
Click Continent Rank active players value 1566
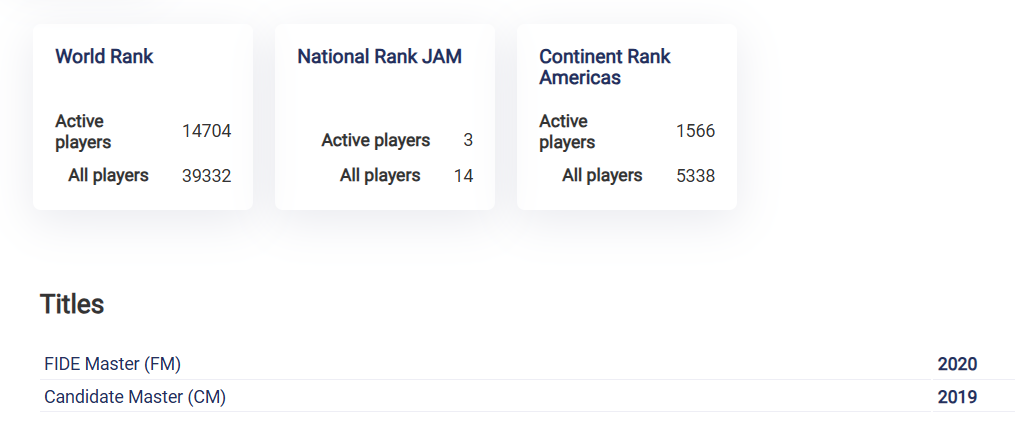click(x=695, y=131)
